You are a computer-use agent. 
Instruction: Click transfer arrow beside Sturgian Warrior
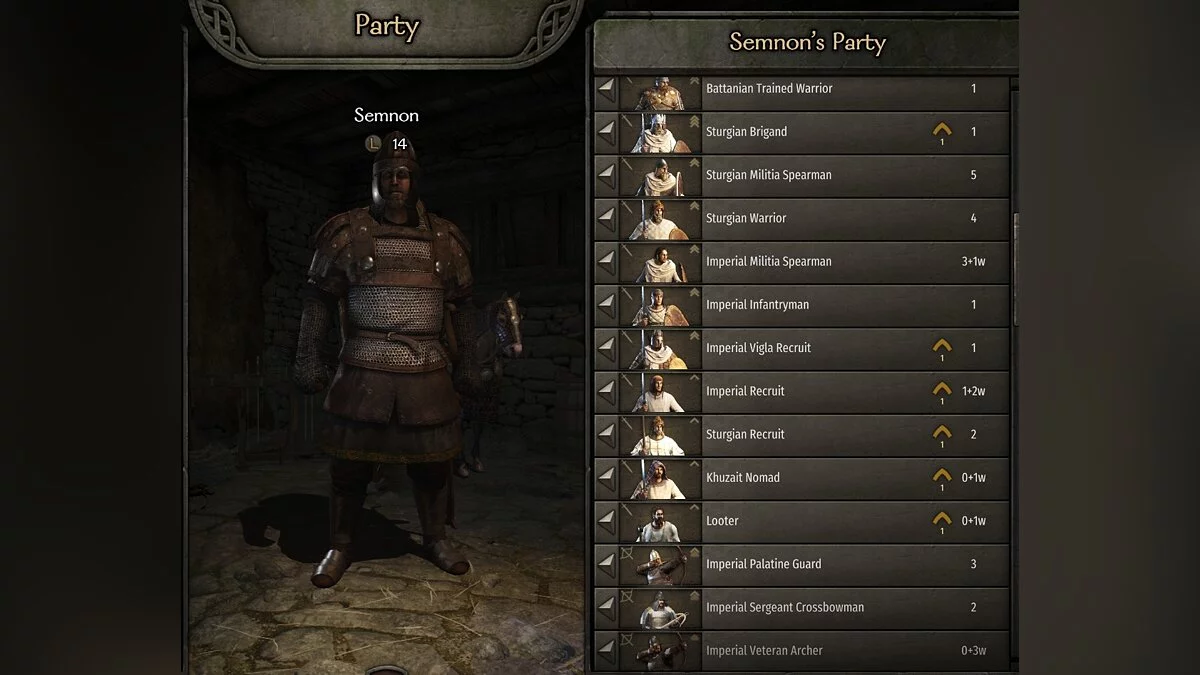(x=607, y=218)
